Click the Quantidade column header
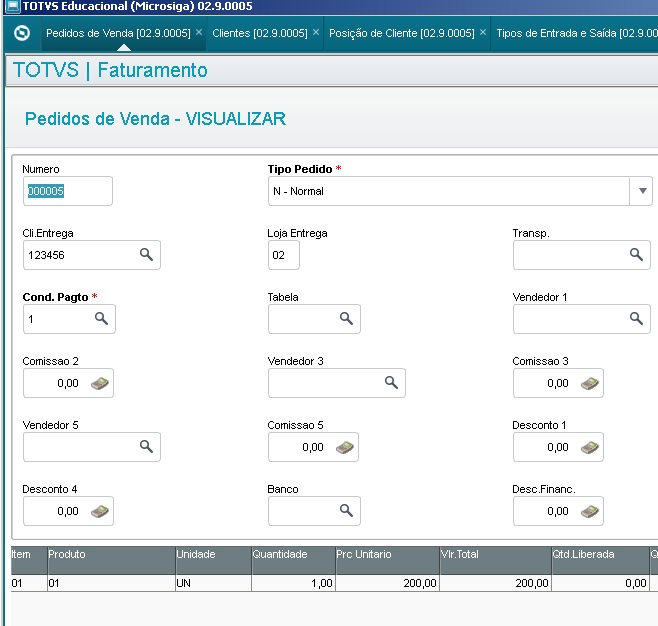Image resolution: width=658 pixels, height=626 pixels. 293,560
